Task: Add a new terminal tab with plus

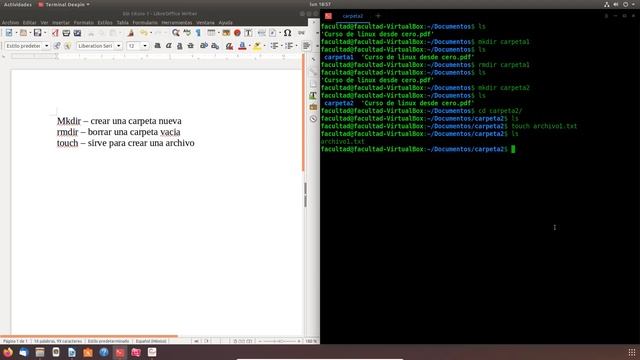Action: coord(378,16)
